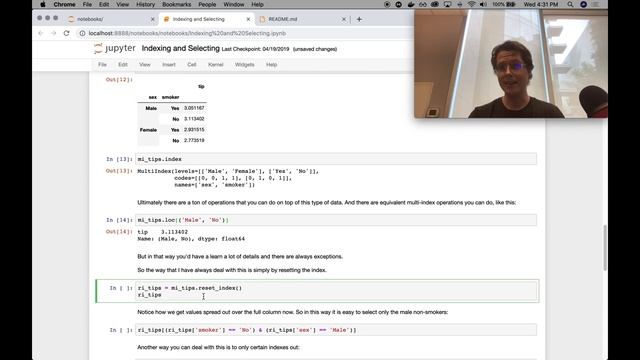Close the notebooks/ tab
The height and width of the screenshot is (360, 640).
click(x=153, y=19)
